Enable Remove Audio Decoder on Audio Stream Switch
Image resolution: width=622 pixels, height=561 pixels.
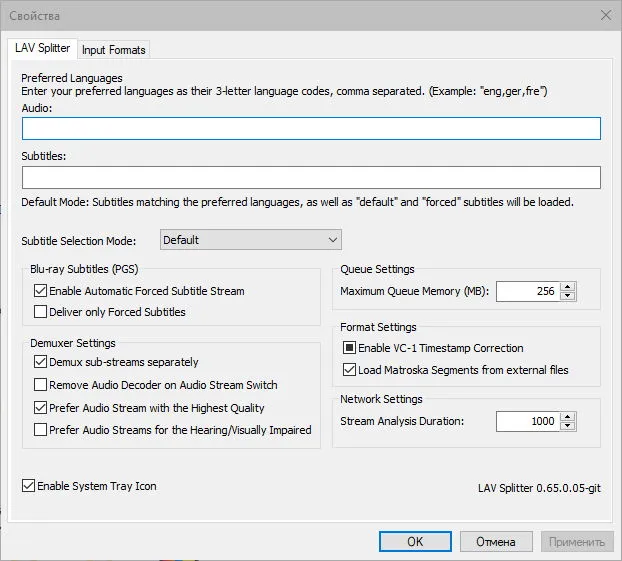[x=40, y=385]
